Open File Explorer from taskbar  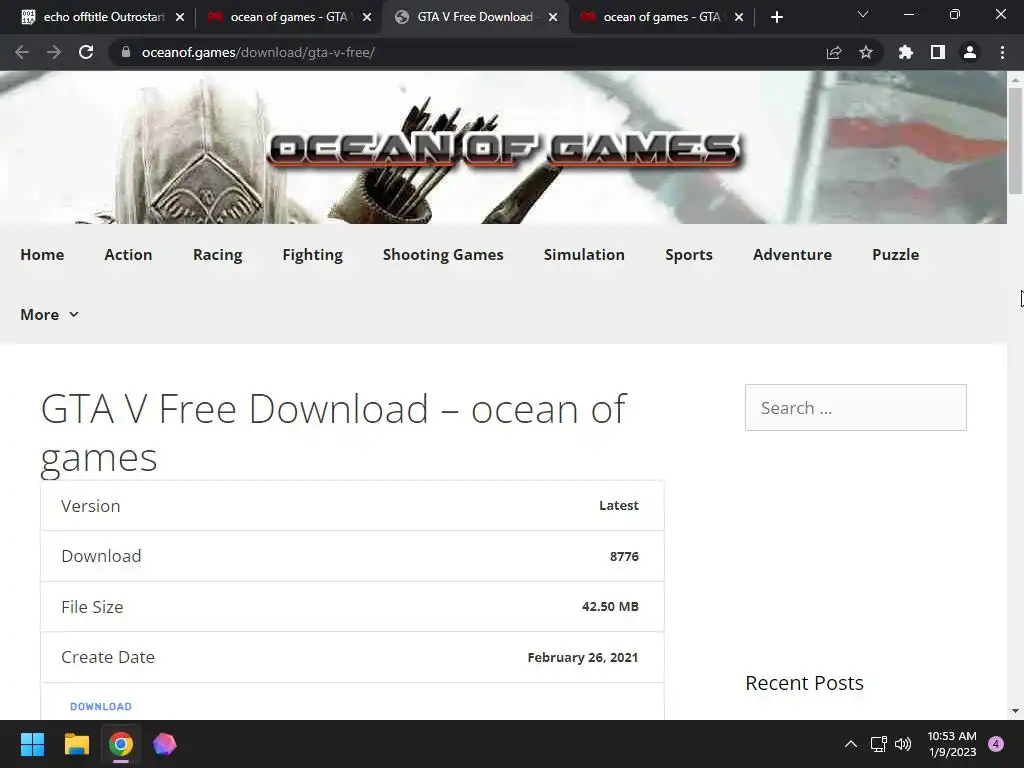click(x=76, y=744)
